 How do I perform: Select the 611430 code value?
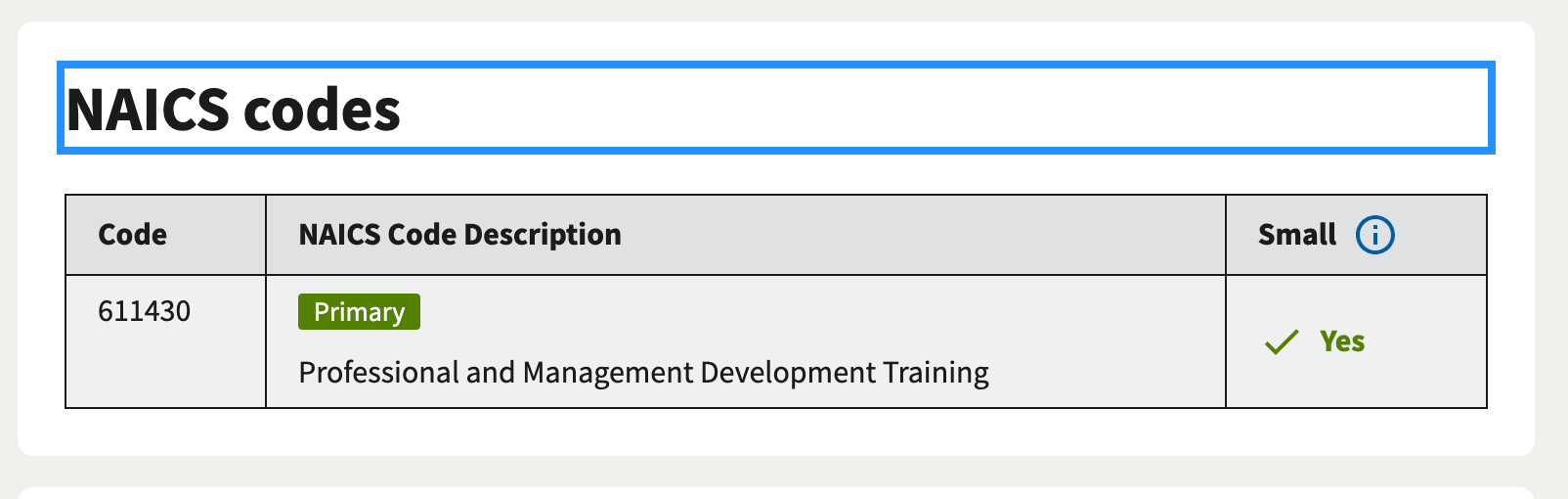point(145,311)
